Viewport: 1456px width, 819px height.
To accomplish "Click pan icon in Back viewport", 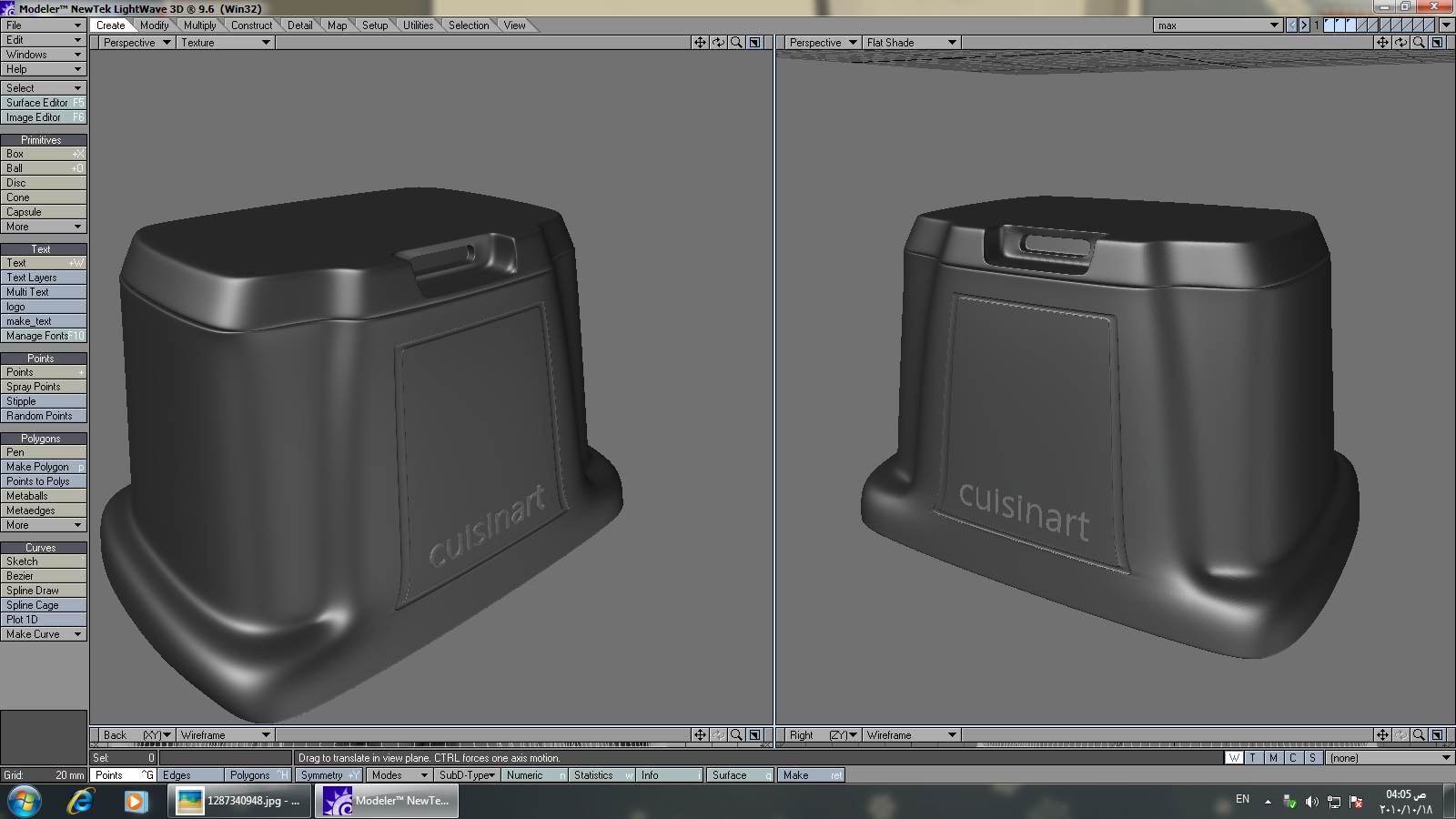I will pyautogui.click(x=700, y=735).
